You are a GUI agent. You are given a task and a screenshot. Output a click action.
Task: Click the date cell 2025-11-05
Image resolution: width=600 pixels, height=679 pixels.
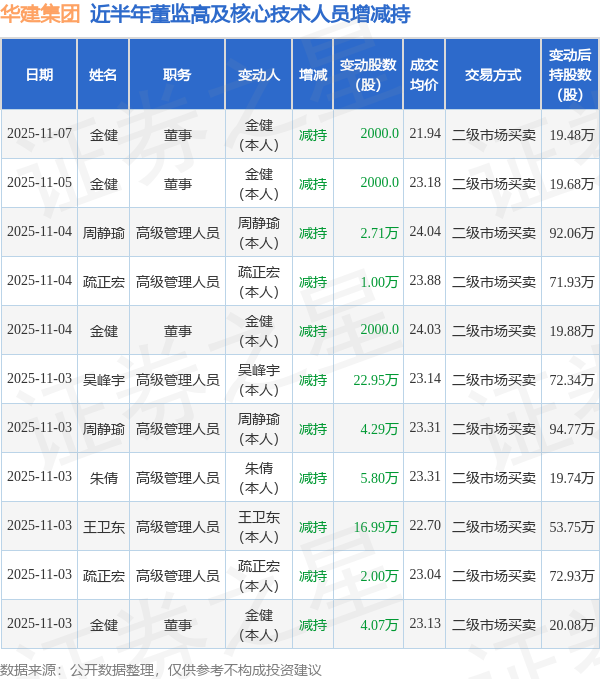tap(39, 182)
